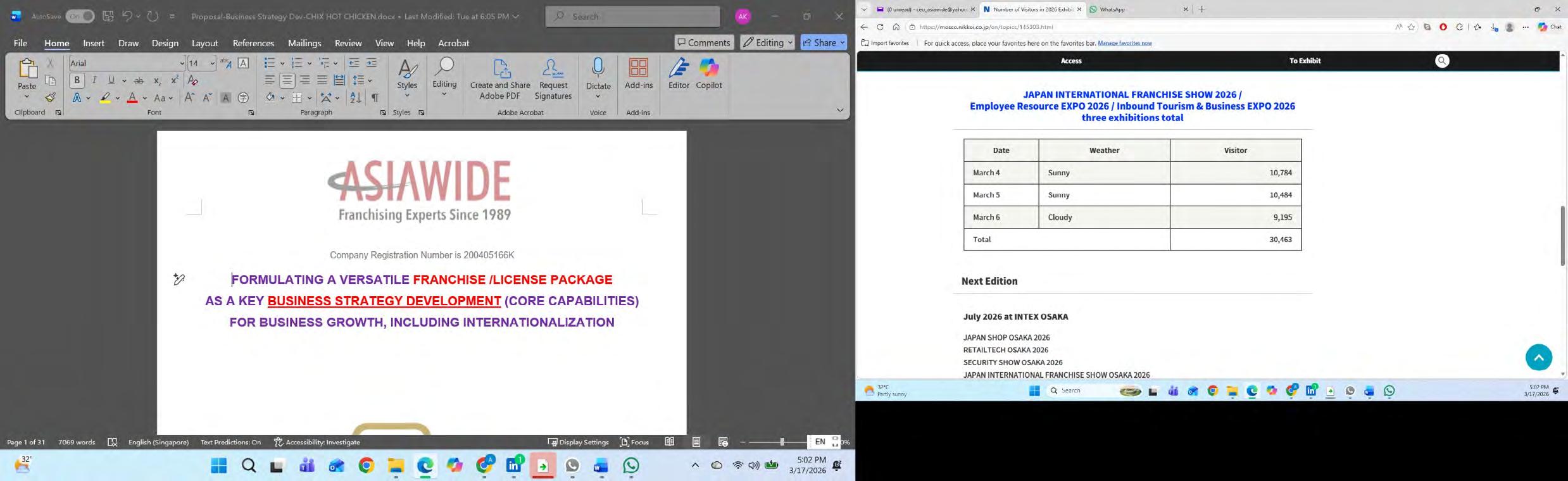This screenshot has height=481, width=1568.
Task: Select the Center alignment icon
Action: (x=287, y=80)
